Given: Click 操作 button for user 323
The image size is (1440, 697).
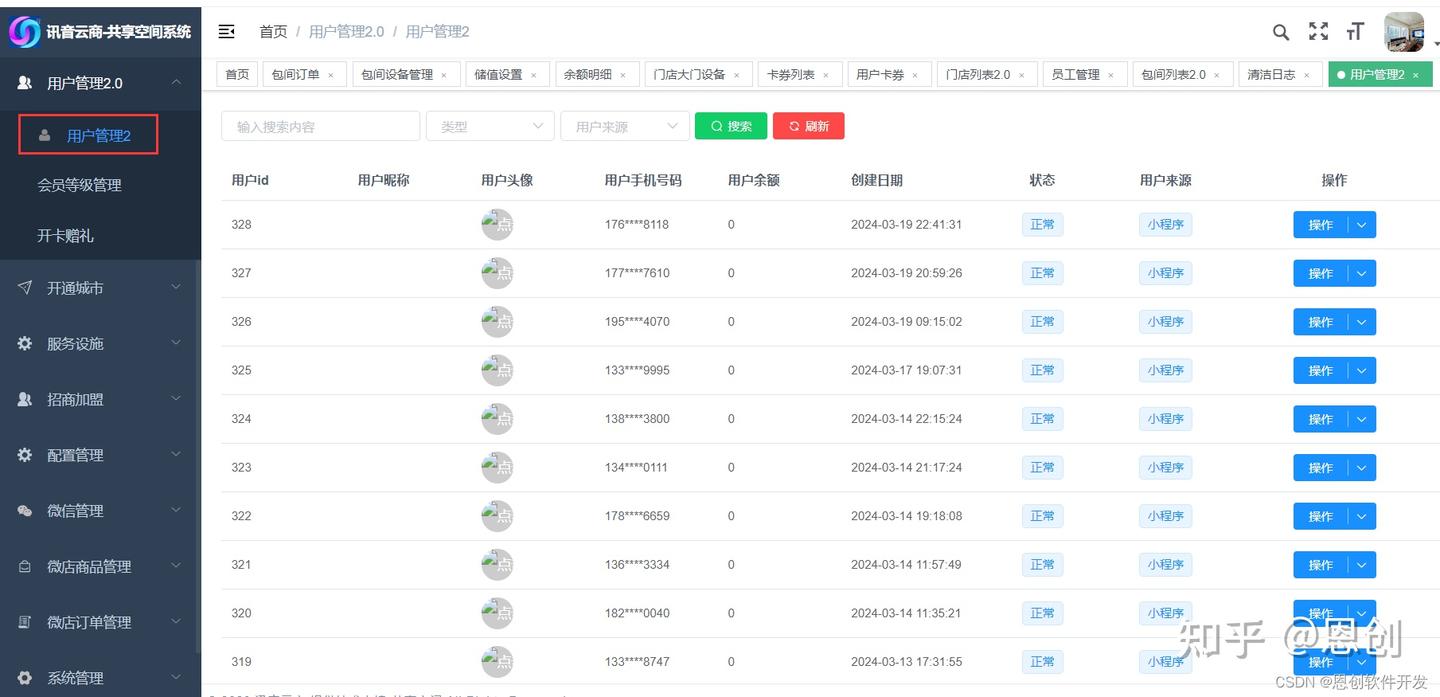Looking at the screenshot, I should coord(1321,468).
